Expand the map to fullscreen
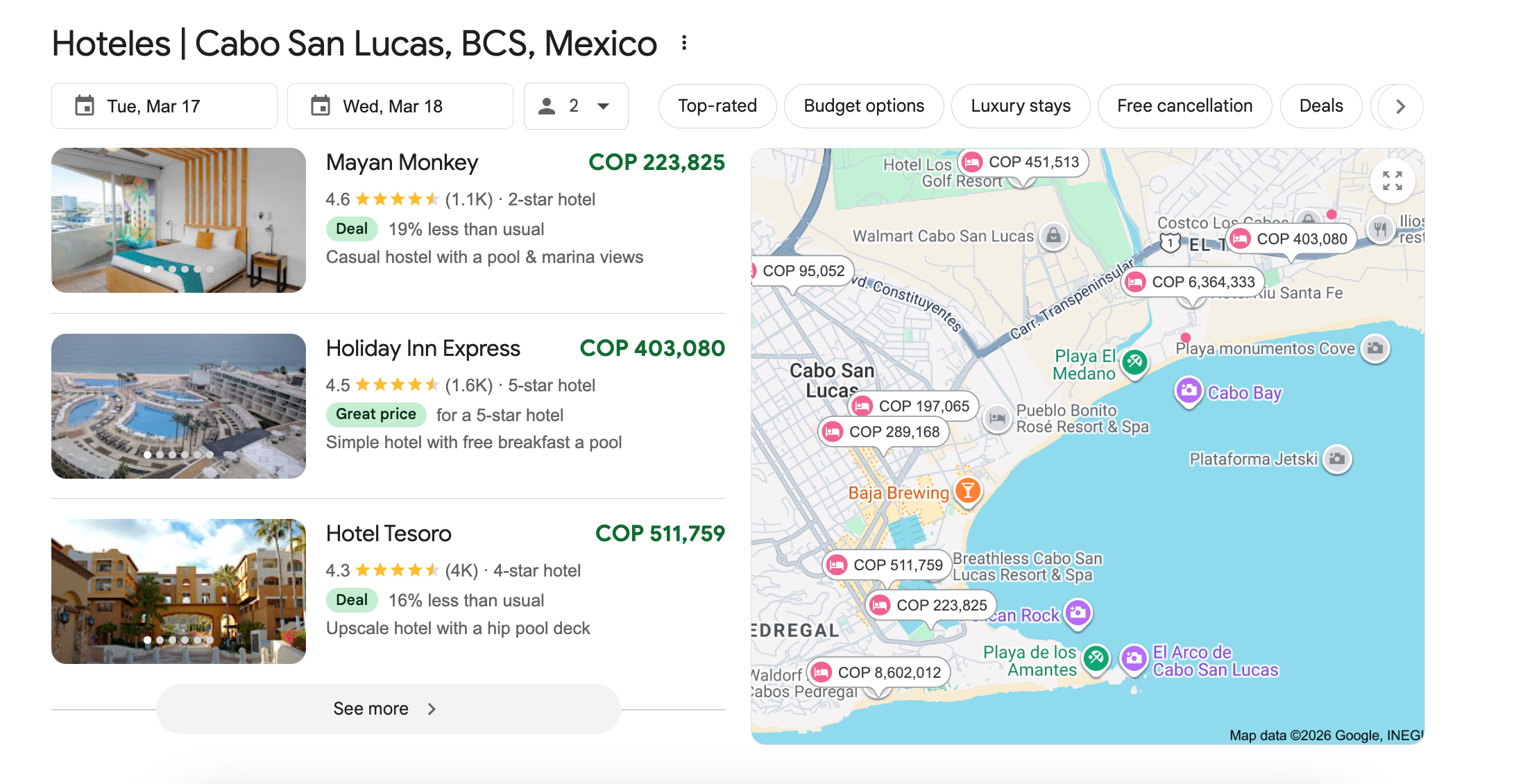This screenshot has height=784, width=1532. tap(1393, 180)
